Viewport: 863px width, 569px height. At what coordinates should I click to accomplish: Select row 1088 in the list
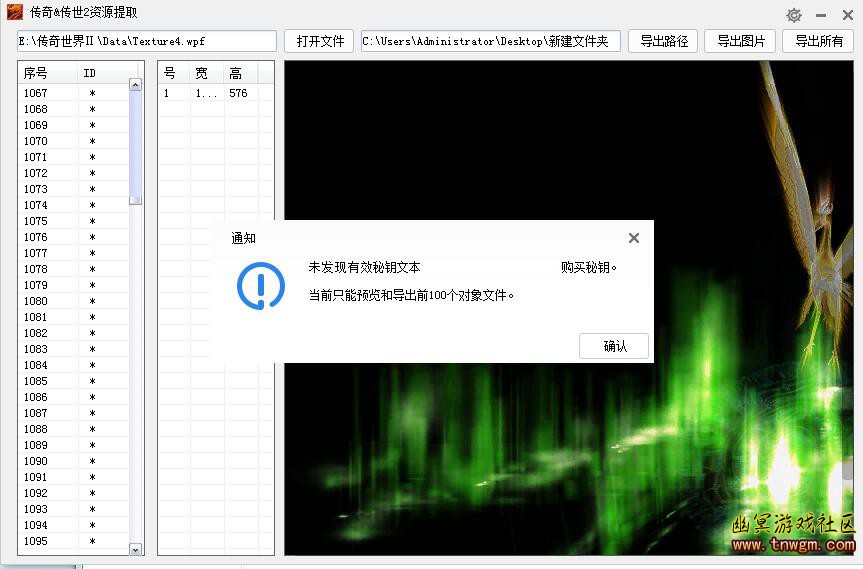pyautogui.click(x=73, y=428)
